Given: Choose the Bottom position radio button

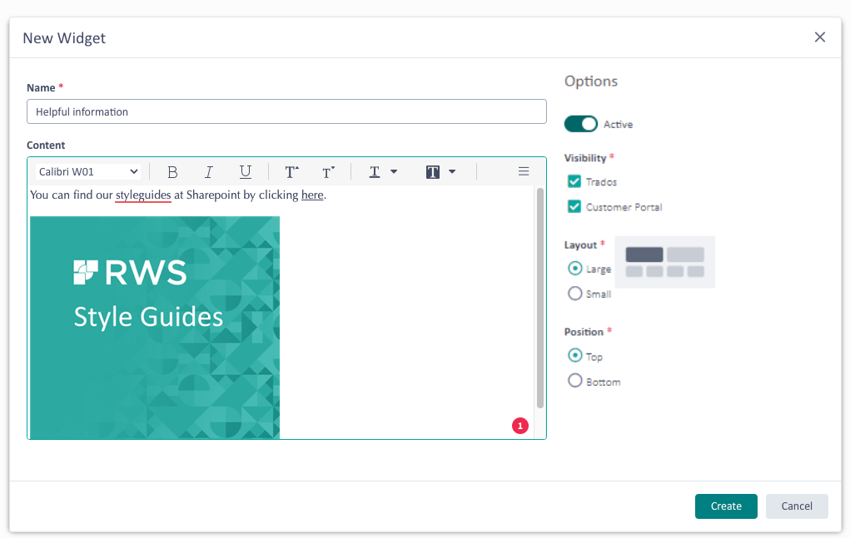Looking at the screenshot, I should (x=575, y=381).
